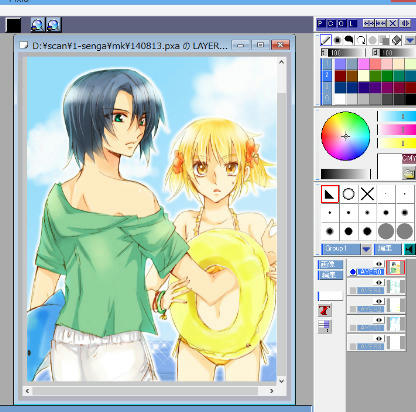Adjust the yellow color slider
The image size is (416, 412).
tap(398, 143)
